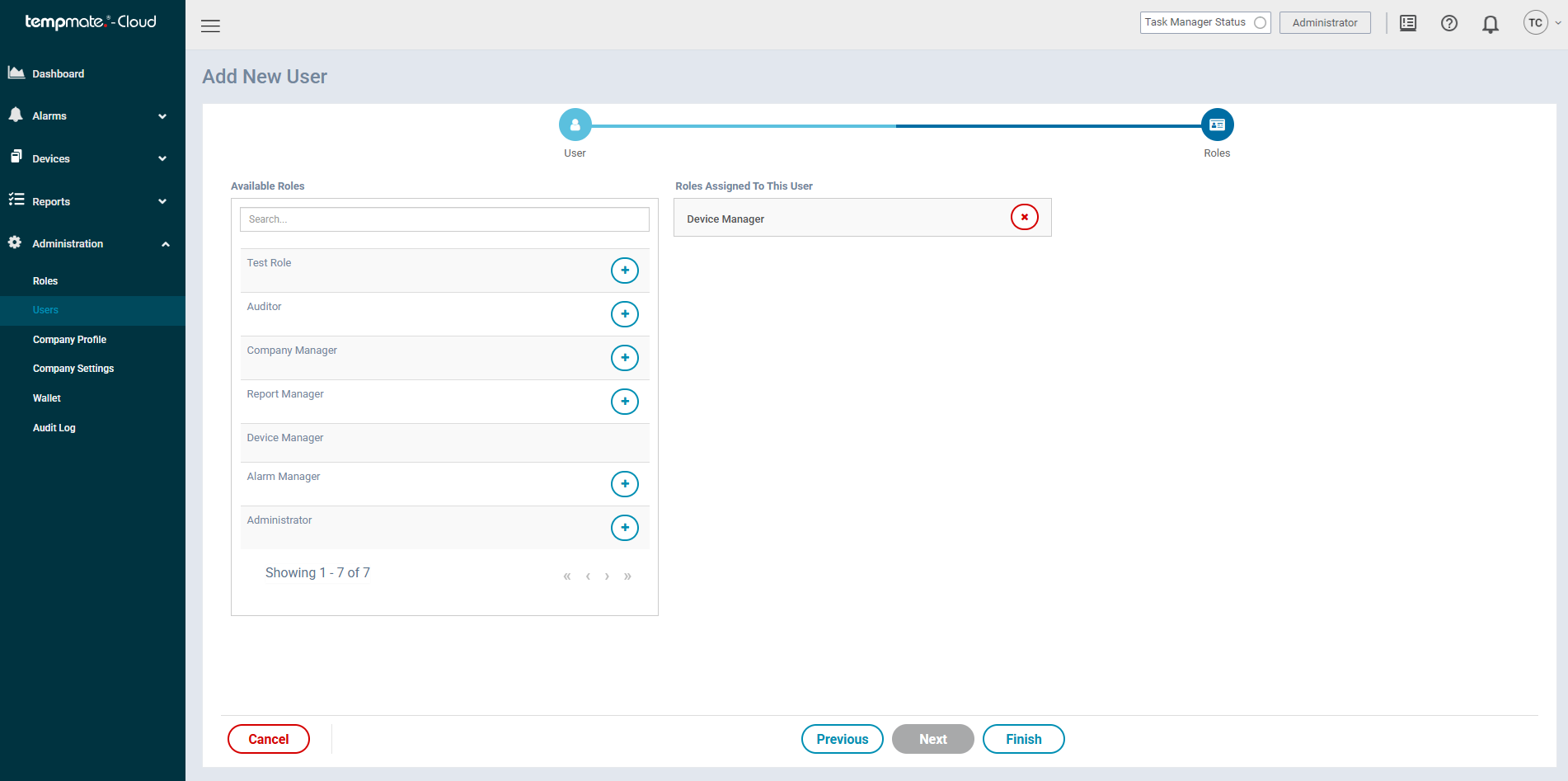Open the user account dropdown arrow

click(x=1558, y=23)
